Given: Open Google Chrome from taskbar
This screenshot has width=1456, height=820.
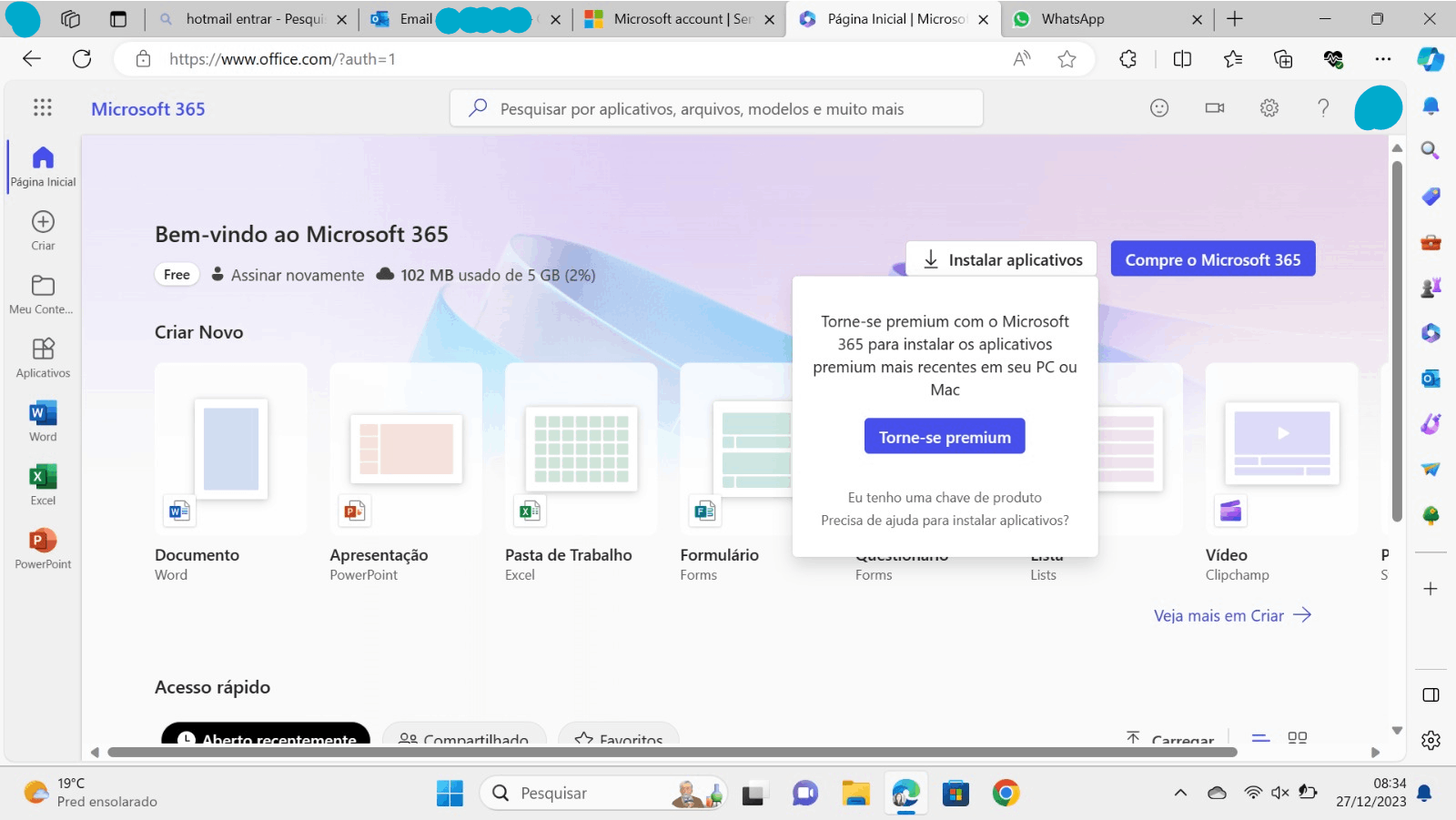Looking at the screenshot, I should [1006, 794].
